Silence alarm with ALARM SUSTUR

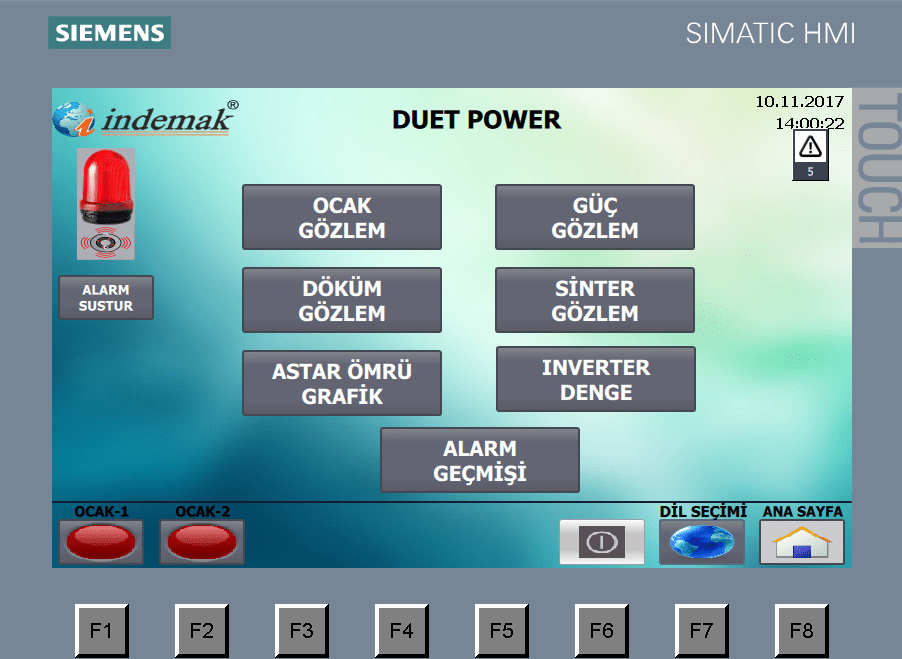(x=106, y=297)
